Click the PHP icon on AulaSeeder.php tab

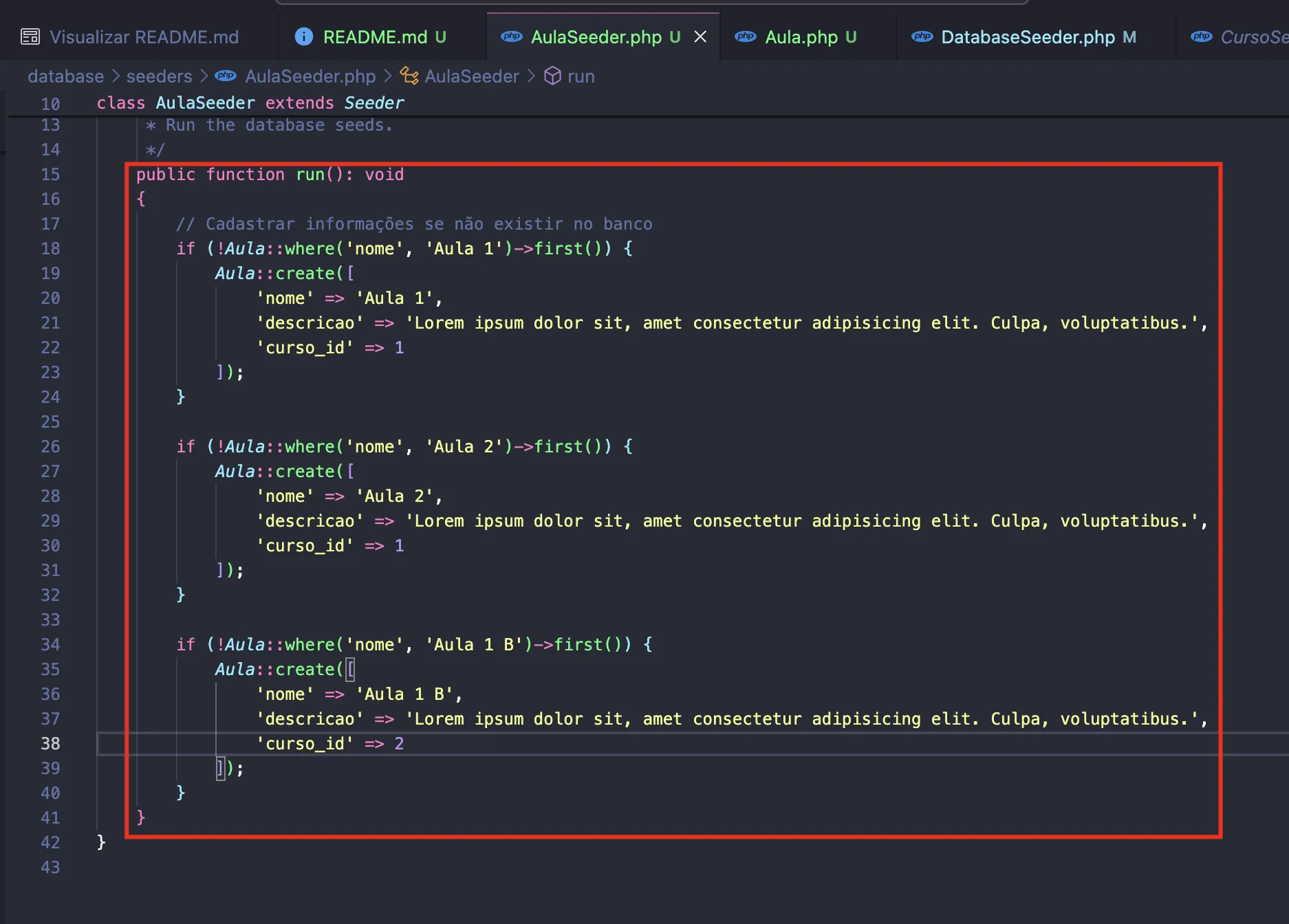pos(511,37)
